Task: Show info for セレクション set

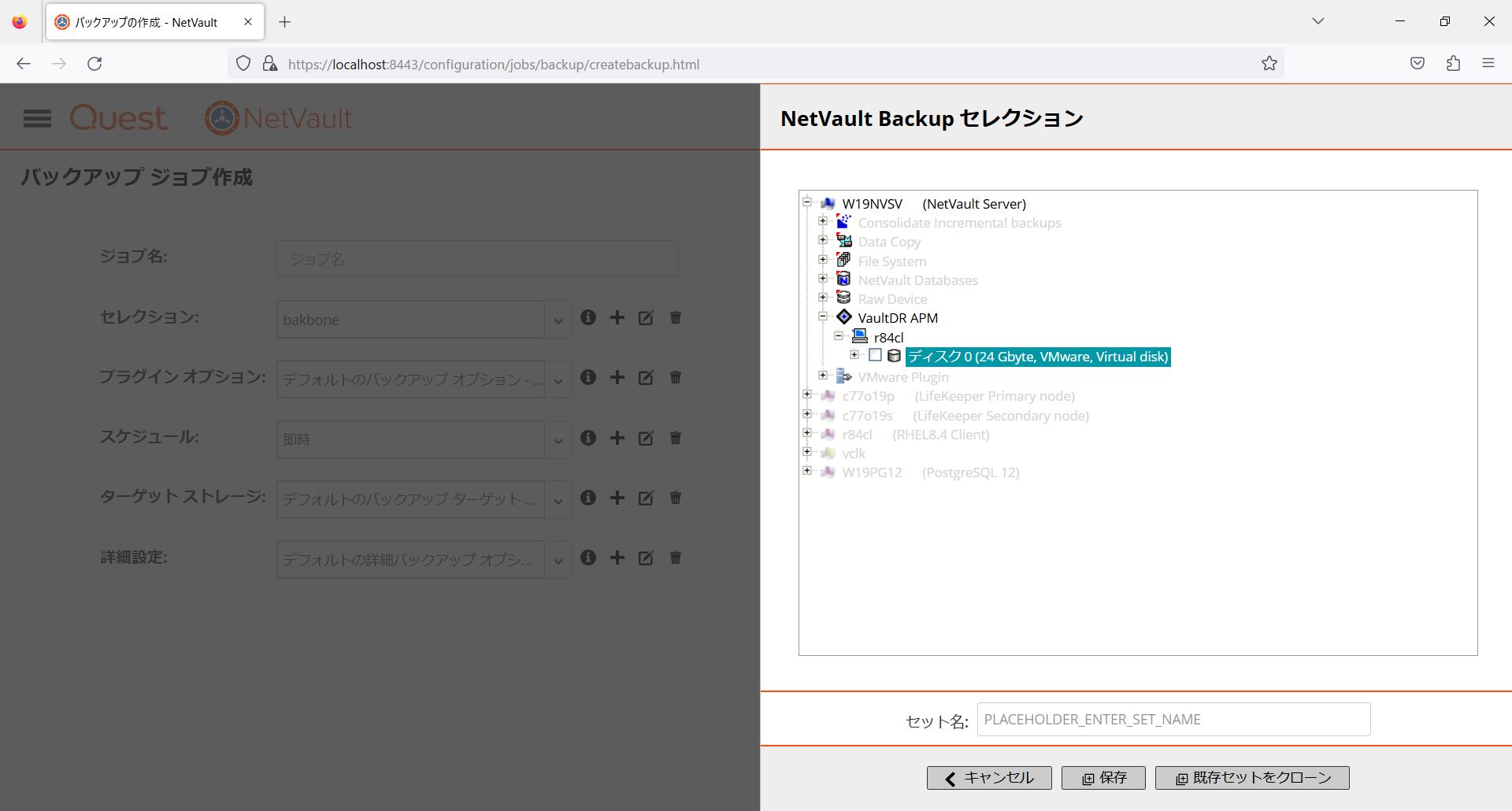Action: [588, 317]
